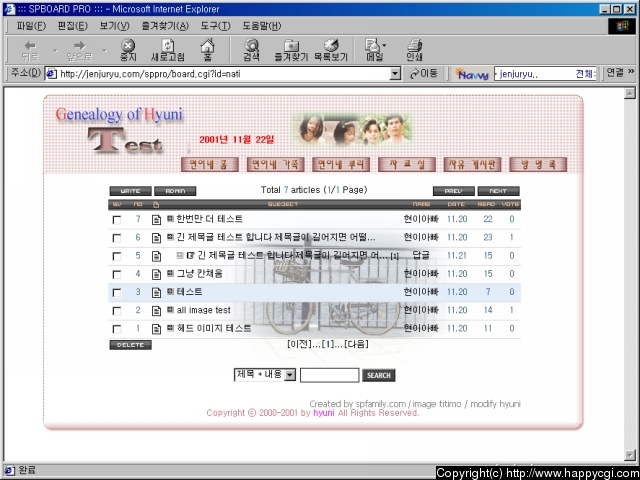Click the document icon in article 5 row
The width and height of the screenshot is (640, 480).
click(x=156, y=256)
